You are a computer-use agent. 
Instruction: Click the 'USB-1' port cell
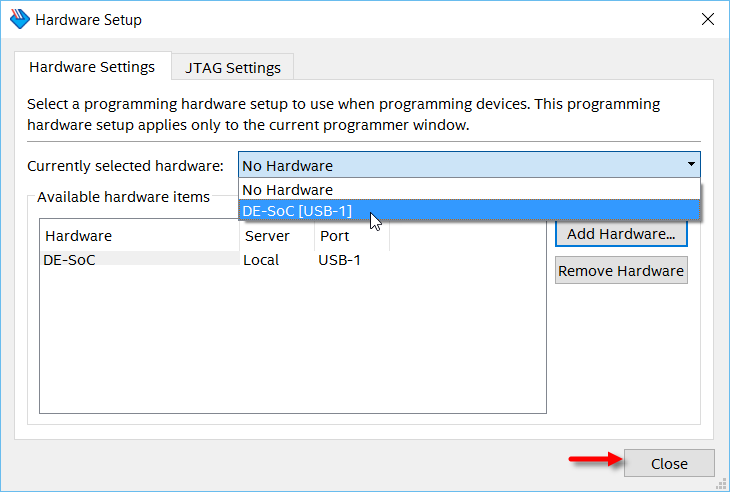click(340, 260)
